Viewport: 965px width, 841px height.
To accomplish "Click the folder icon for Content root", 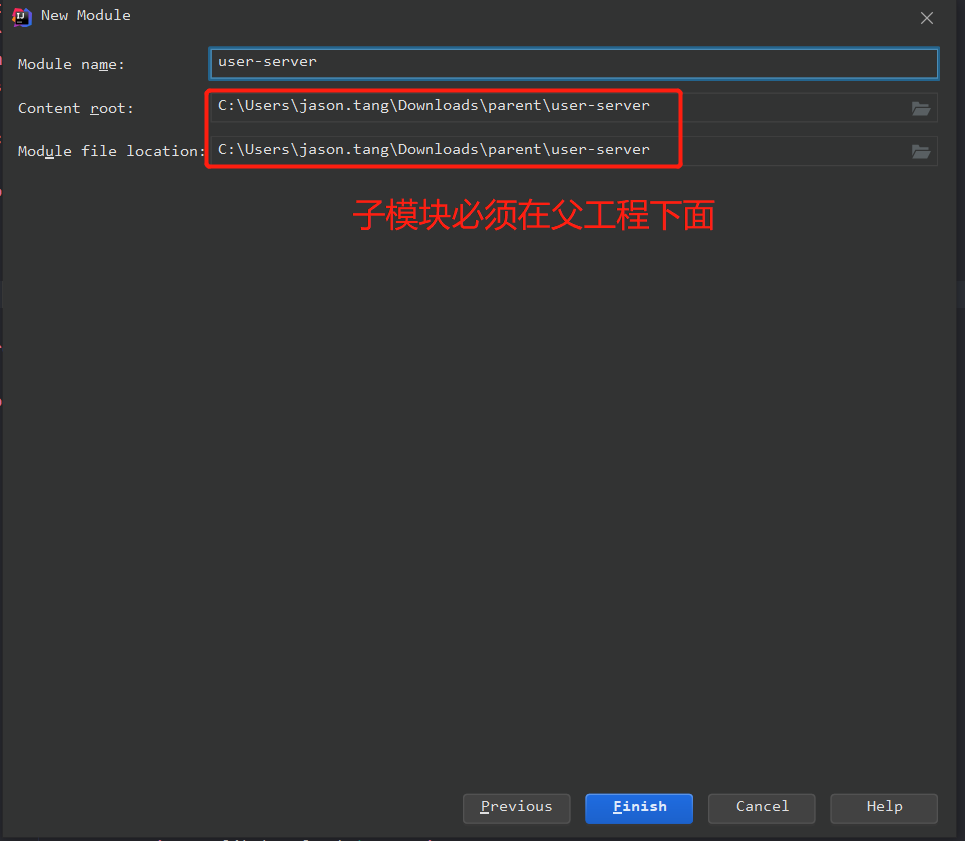I will (x=921, y=108).
